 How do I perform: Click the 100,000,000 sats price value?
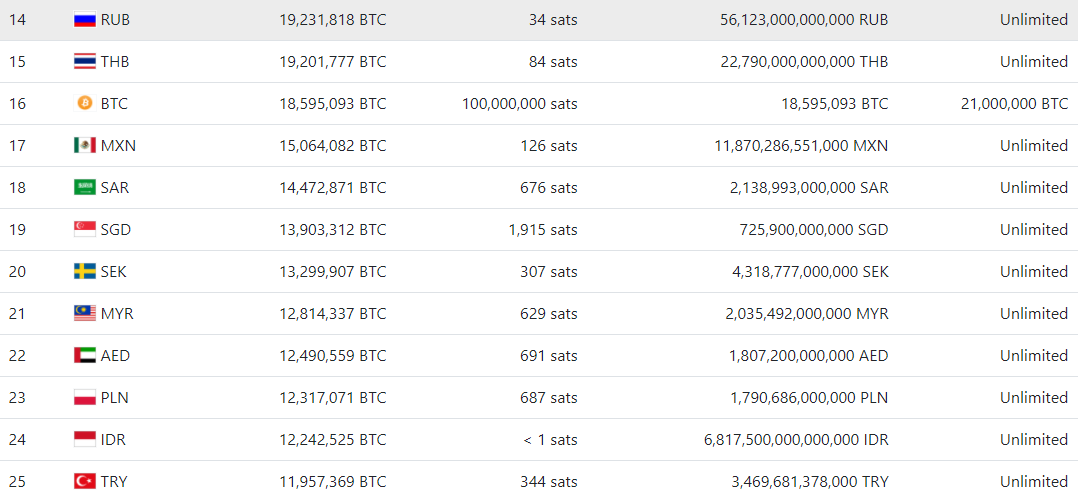519,104
